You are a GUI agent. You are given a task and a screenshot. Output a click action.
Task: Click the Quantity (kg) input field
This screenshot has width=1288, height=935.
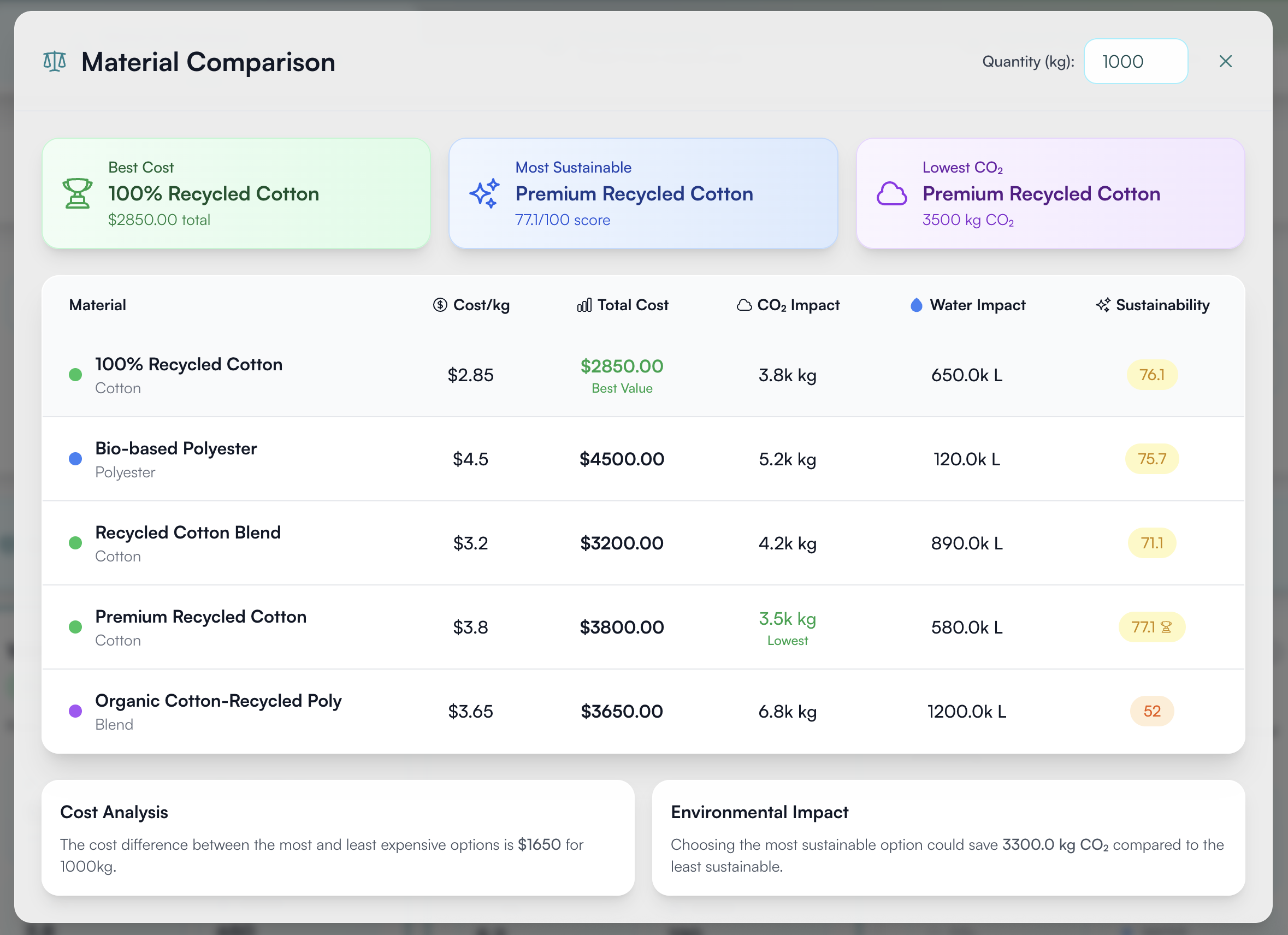click(x=1135, y=61)
